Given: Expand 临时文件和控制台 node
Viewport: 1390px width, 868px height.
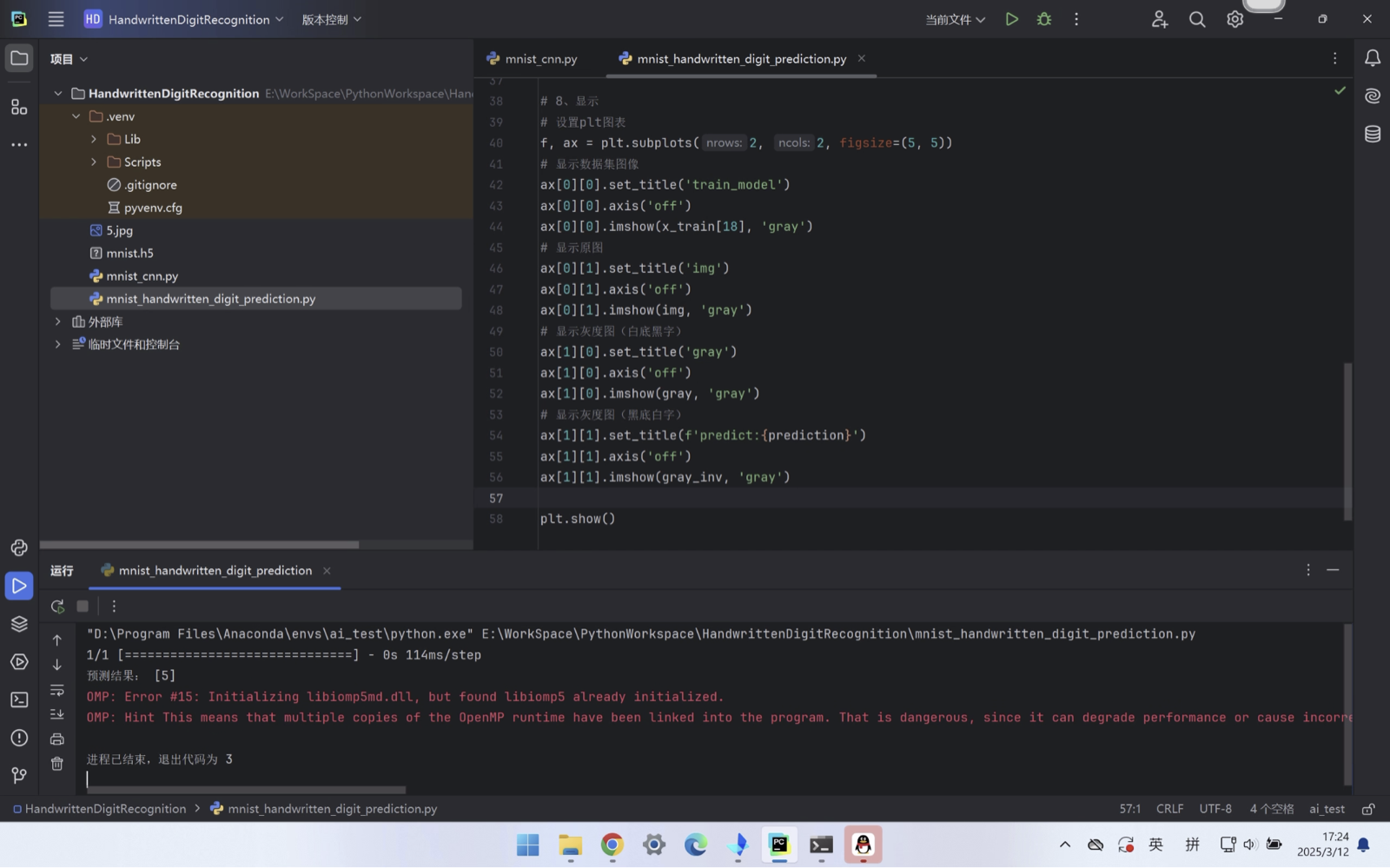Looking at the screenshot, I should (58, 344).
